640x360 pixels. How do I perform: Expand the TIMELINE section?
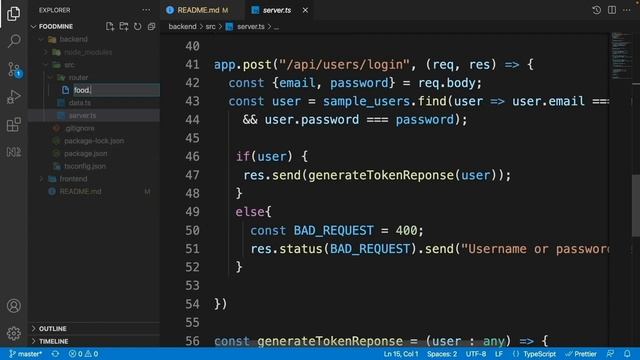click(93, 341)
